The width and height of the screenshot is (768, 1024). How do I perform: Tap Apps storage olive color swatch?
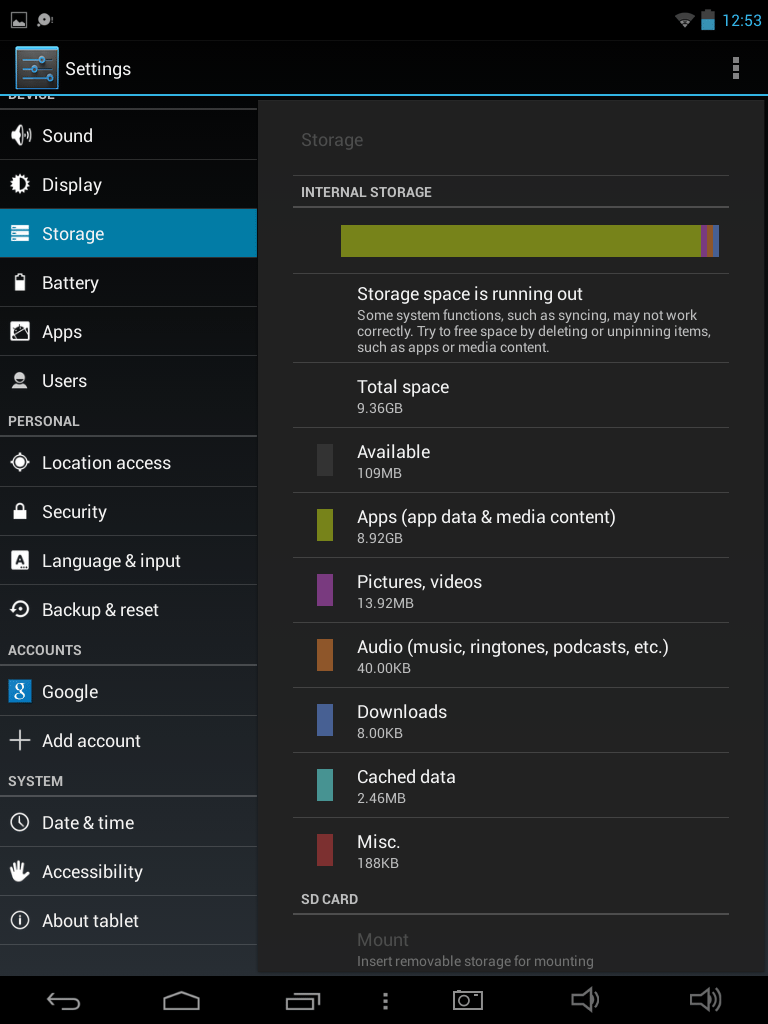point(325,525)
